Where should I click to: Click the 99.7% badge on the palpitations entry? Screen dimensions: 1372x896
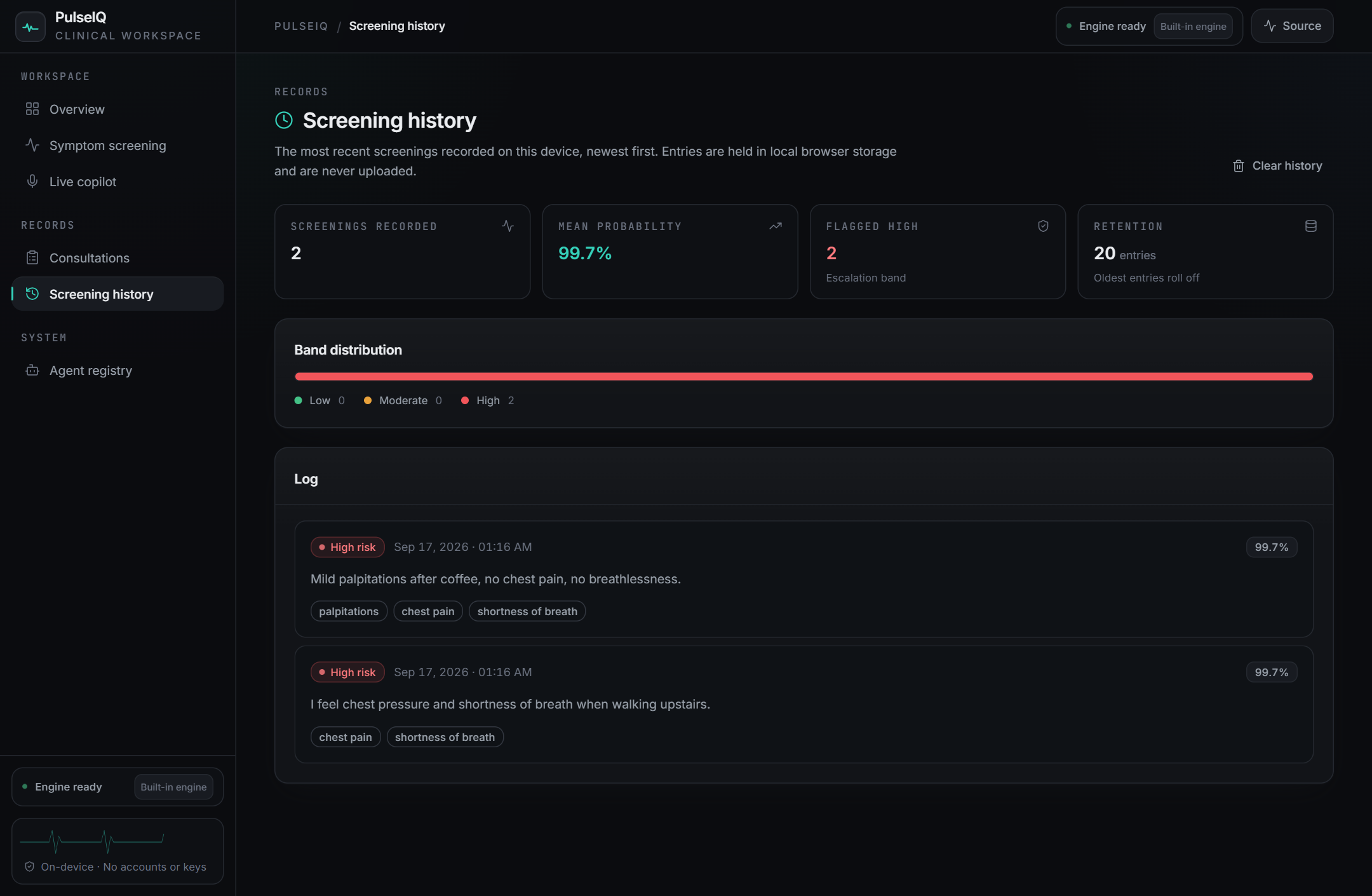pyautogui.click(x=1272, y=547)
